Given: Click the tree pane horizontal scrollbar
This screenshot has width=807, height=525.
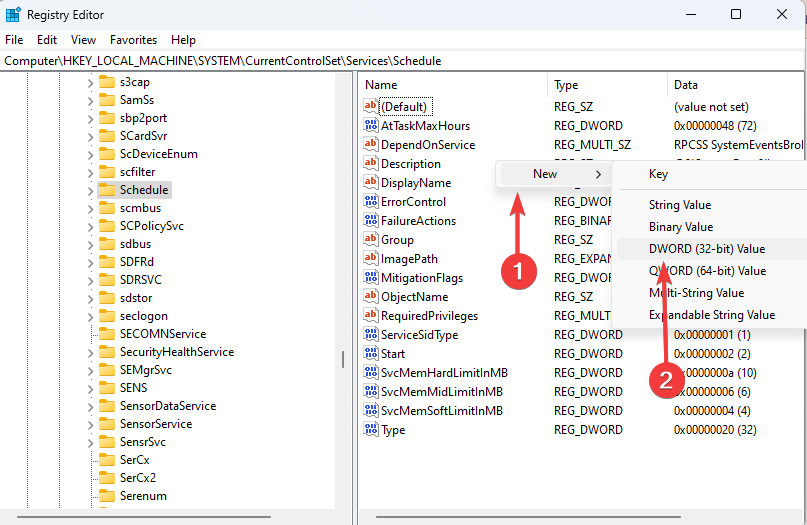Looking at the screenshot, I should click(144, 516).
